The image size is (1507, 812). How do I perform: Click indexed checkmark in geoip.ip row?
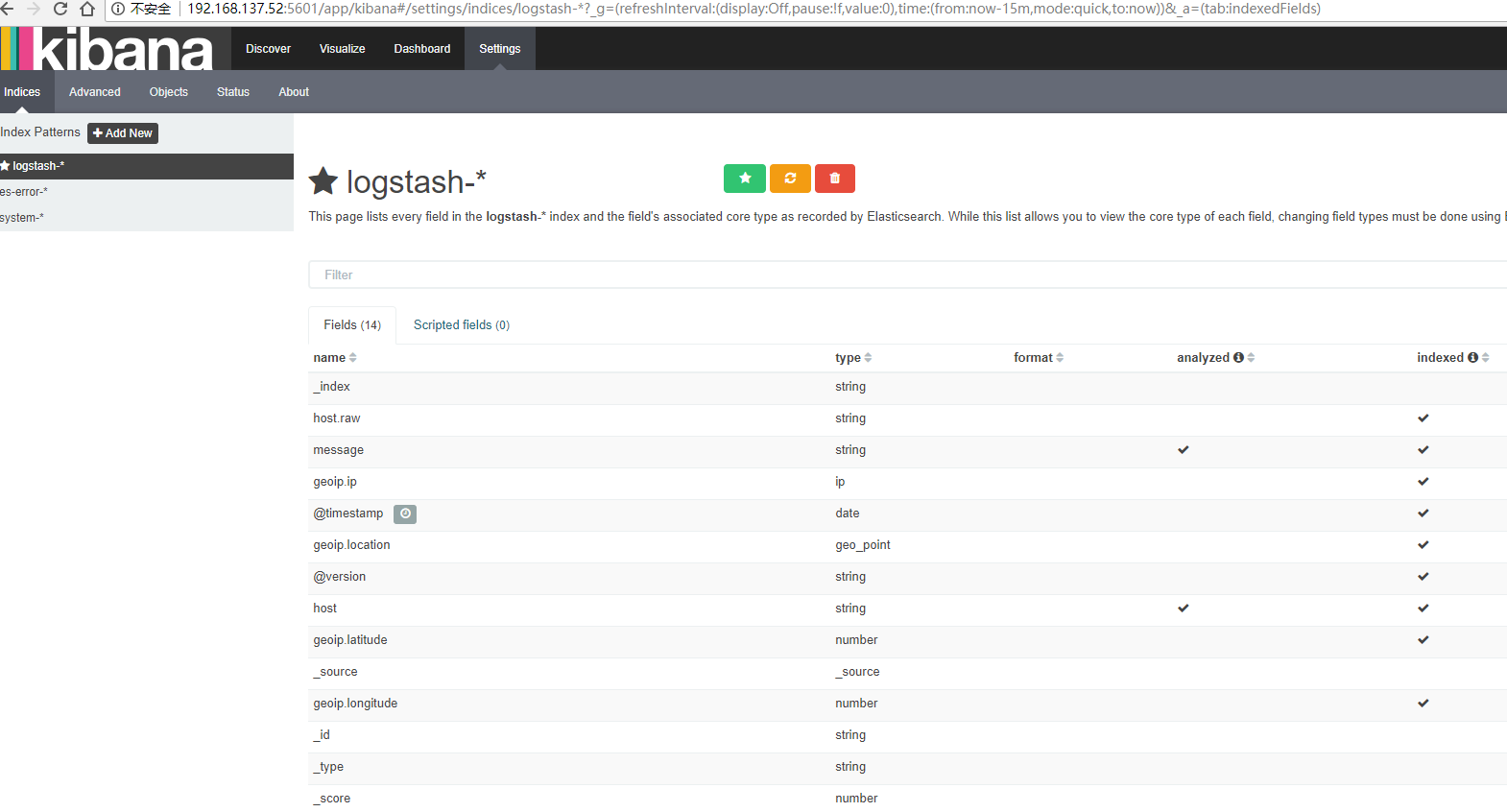coord(1423,482)
